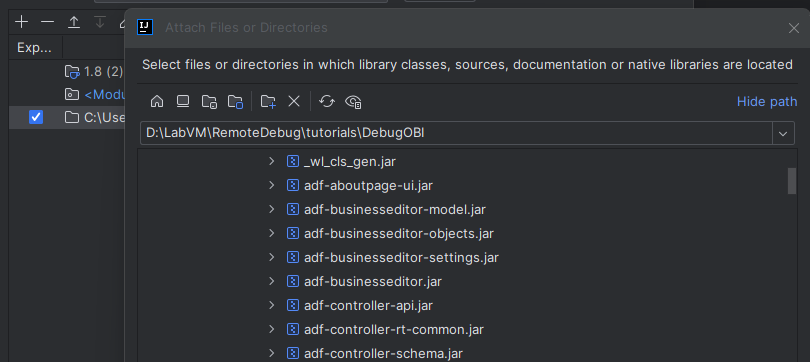Select adf-businesseditor-objects.jar file
The height and width of the screenshot is (362, 810).
(399, 233)
